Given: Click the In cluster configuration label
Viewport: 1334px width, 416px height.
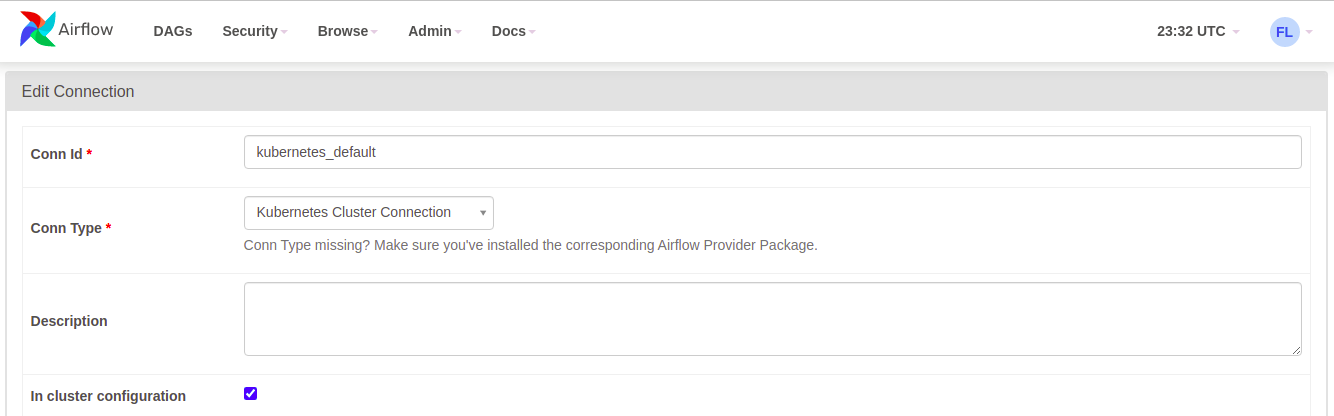Looking at the screenshot, I should [x=108, y=396].
